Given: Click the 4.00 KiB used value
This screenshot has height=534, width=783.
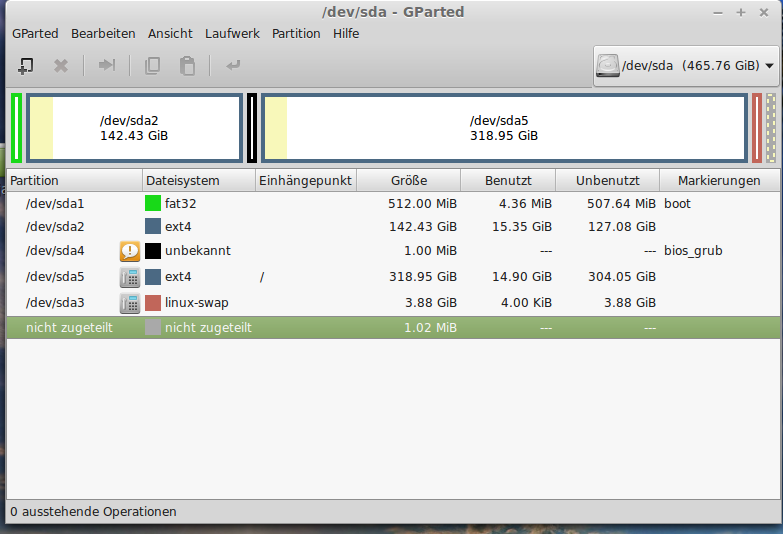Looking at the screenshot, I should point(525,303).
